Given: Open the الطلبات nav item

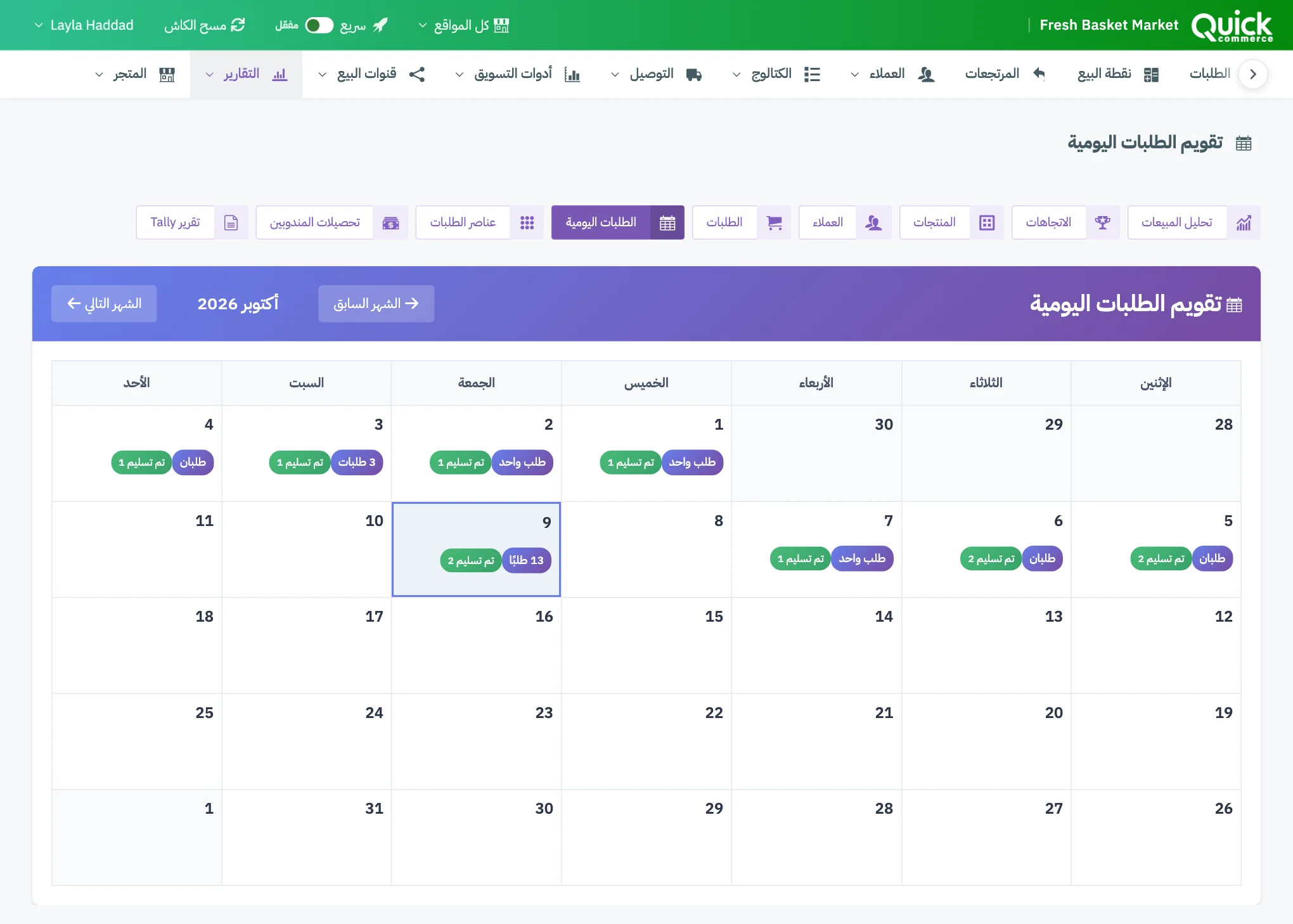Looking at the screenshot, I should pyautogui.click(x=1209, y=74).
